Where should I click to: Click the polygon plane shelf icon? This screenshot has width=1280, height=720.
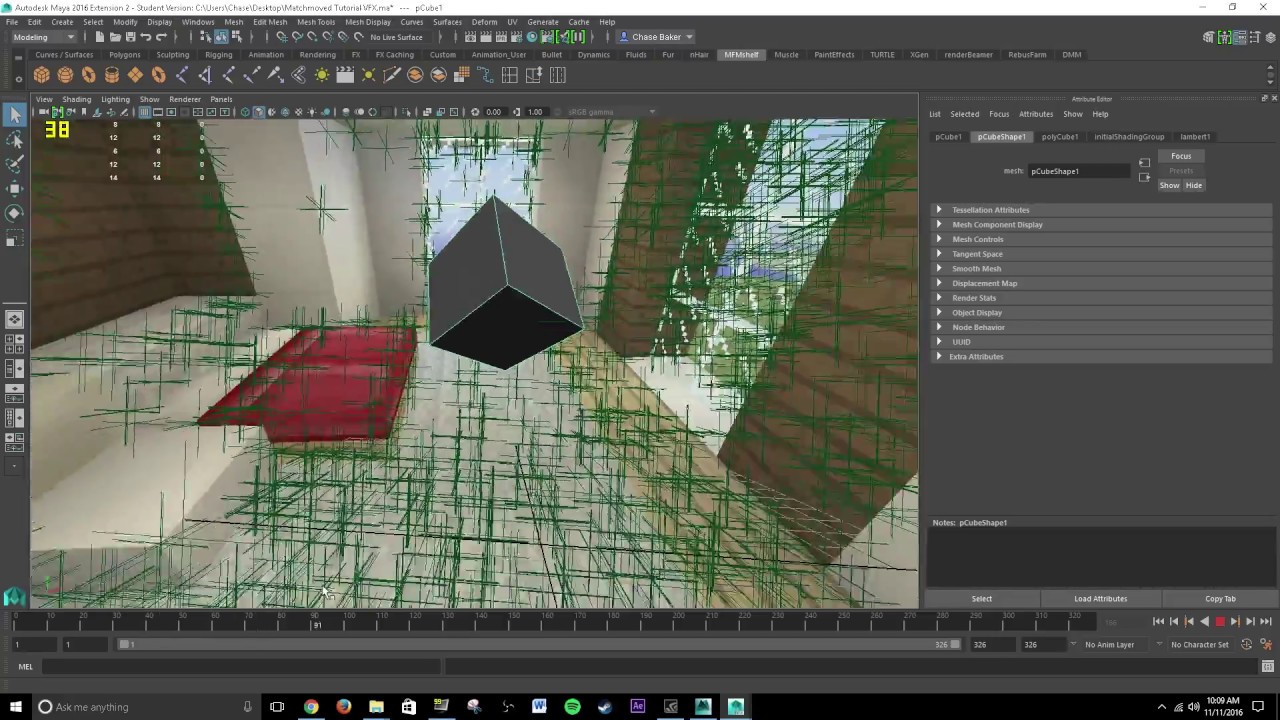(x=135, y=75)
